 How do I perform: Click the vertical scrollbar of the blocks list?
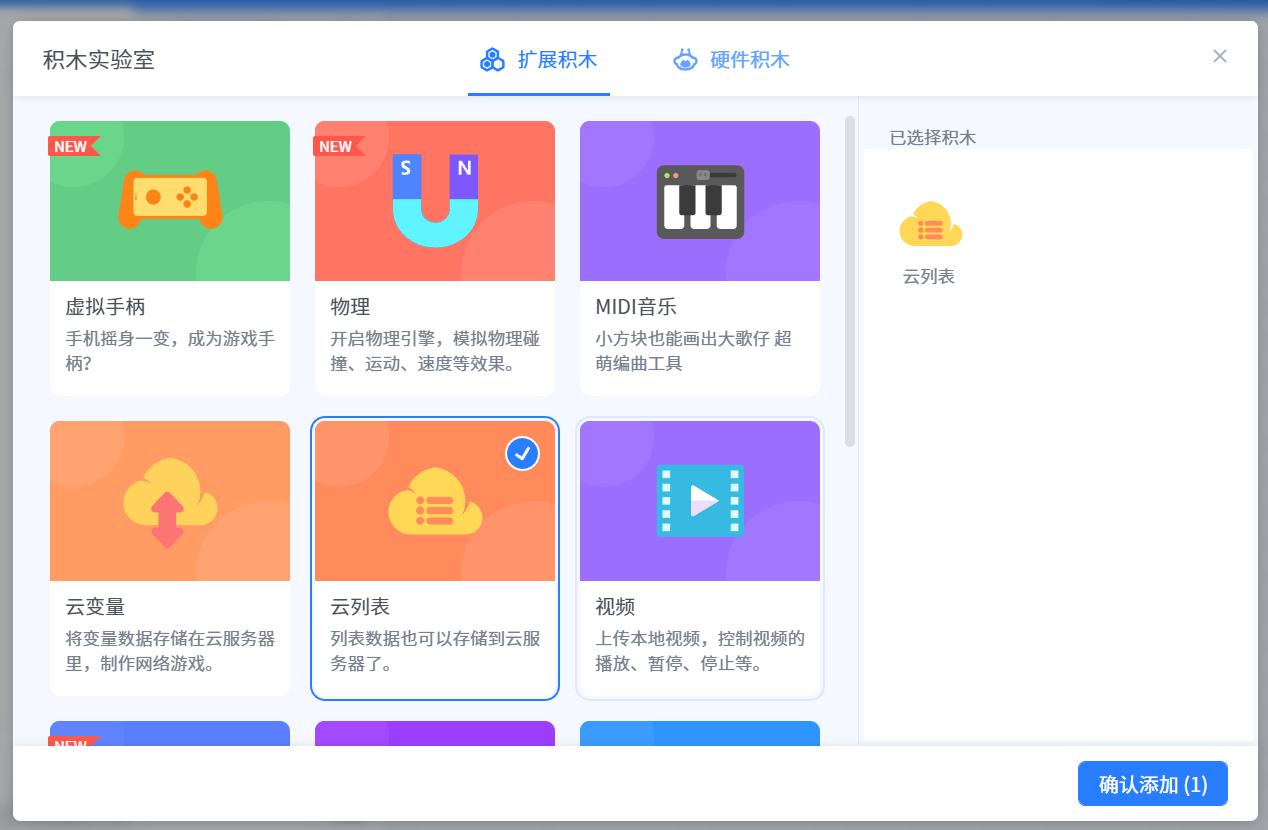click(850, 281)
